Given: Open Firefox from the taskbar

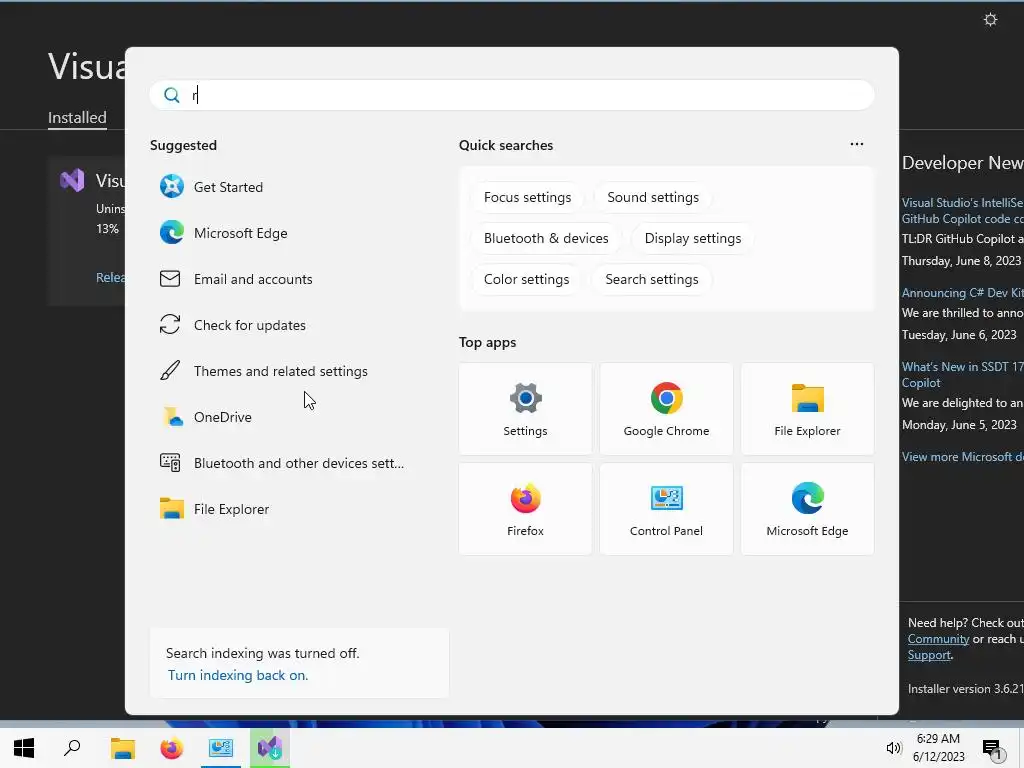Looking at the screenshot, I should point(172,748).
